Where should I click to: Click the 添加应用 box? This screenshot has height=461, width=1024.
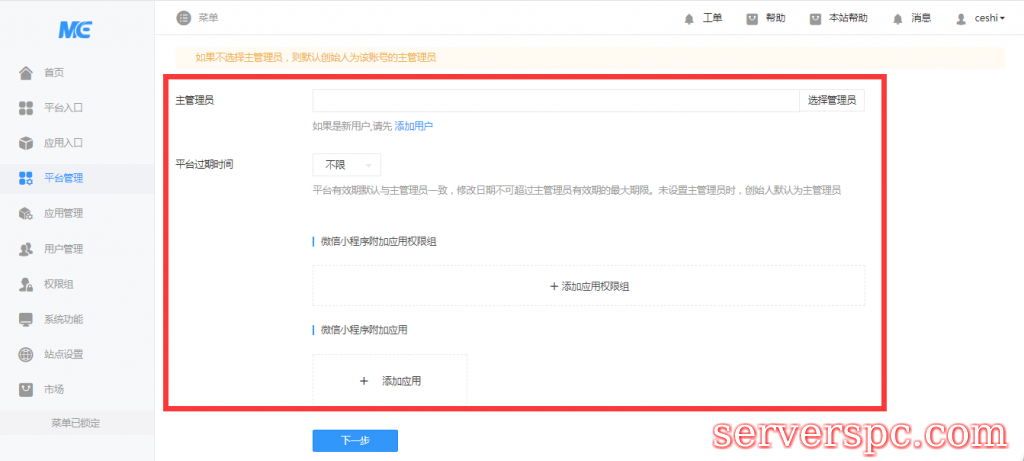click(x=390, y=380)
